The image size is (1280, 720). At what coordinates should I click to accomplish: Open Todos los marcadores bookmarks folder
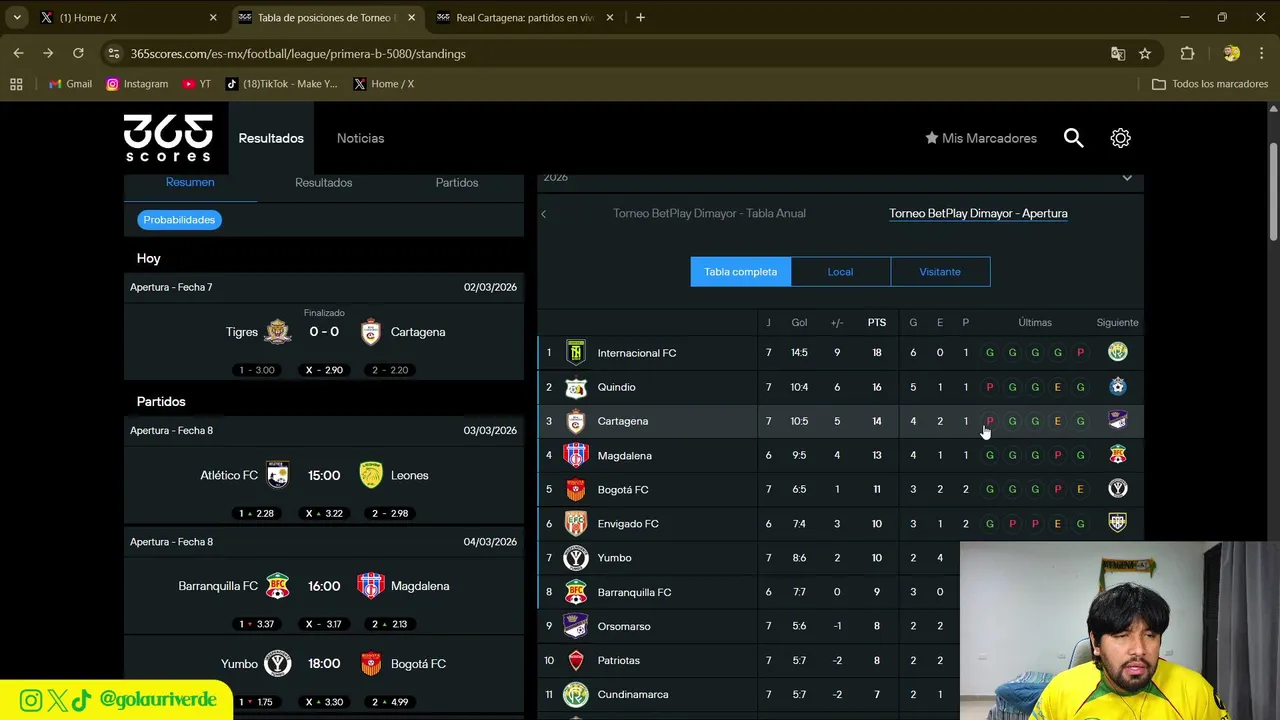[x=1210, y=84]
